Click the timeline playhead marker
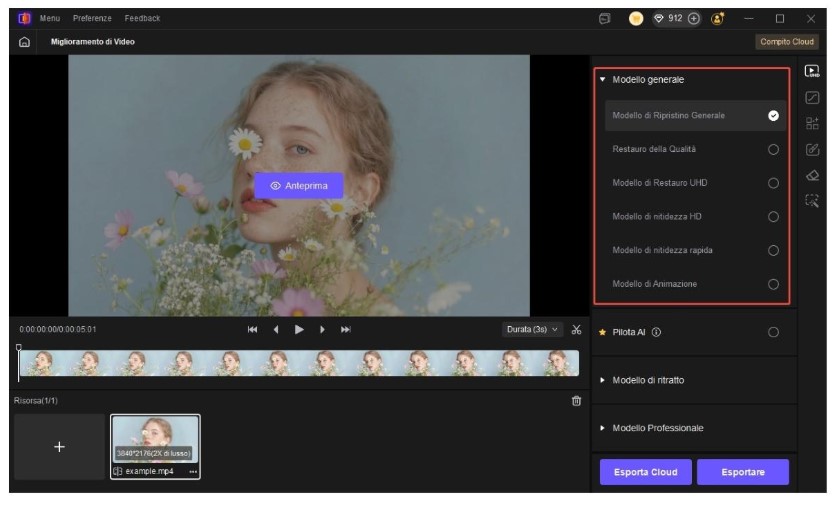Image resolution: width=838 pixels, height=507 pixels. (19, 348)
